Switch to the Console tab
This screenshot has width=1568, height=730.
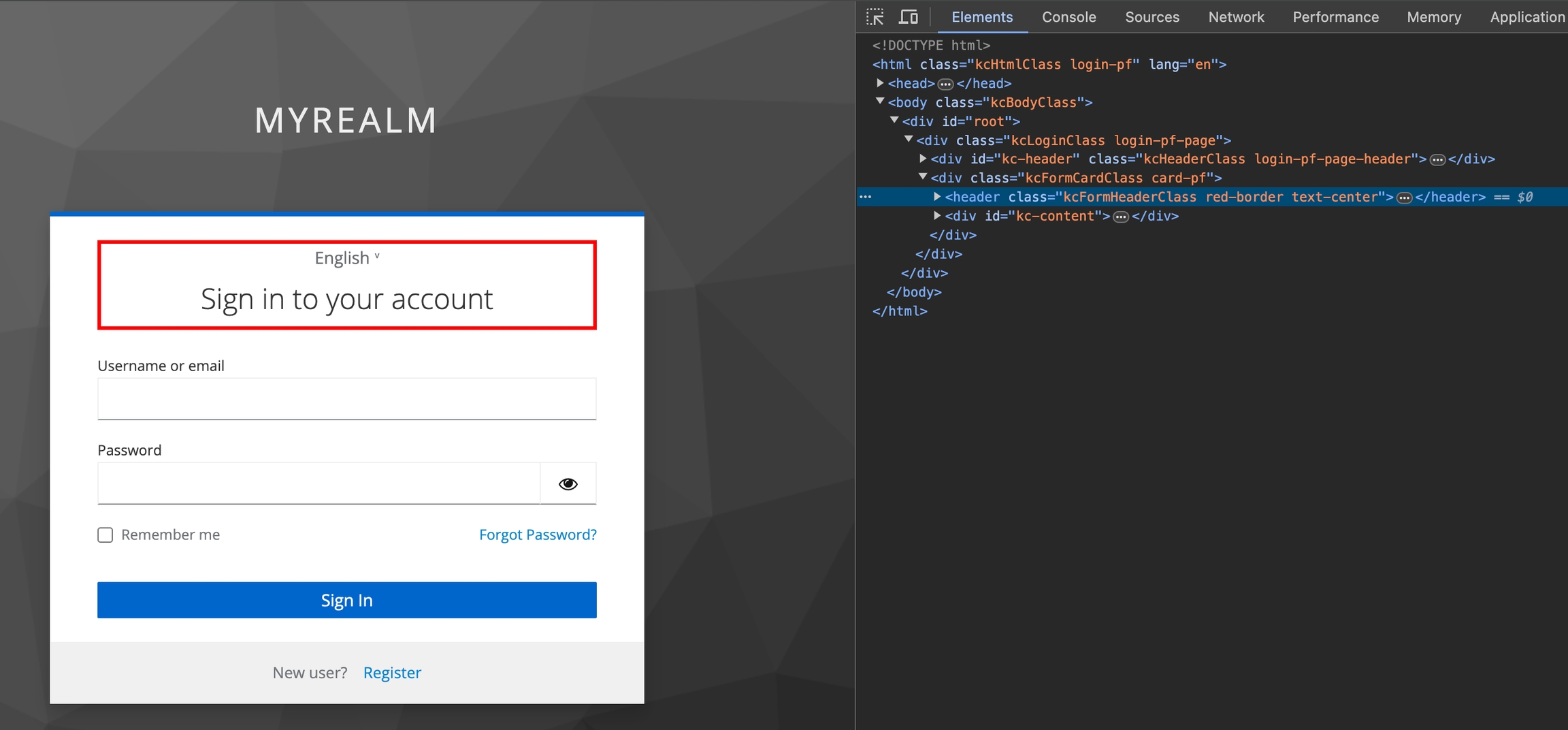(x=1068, y=17)
